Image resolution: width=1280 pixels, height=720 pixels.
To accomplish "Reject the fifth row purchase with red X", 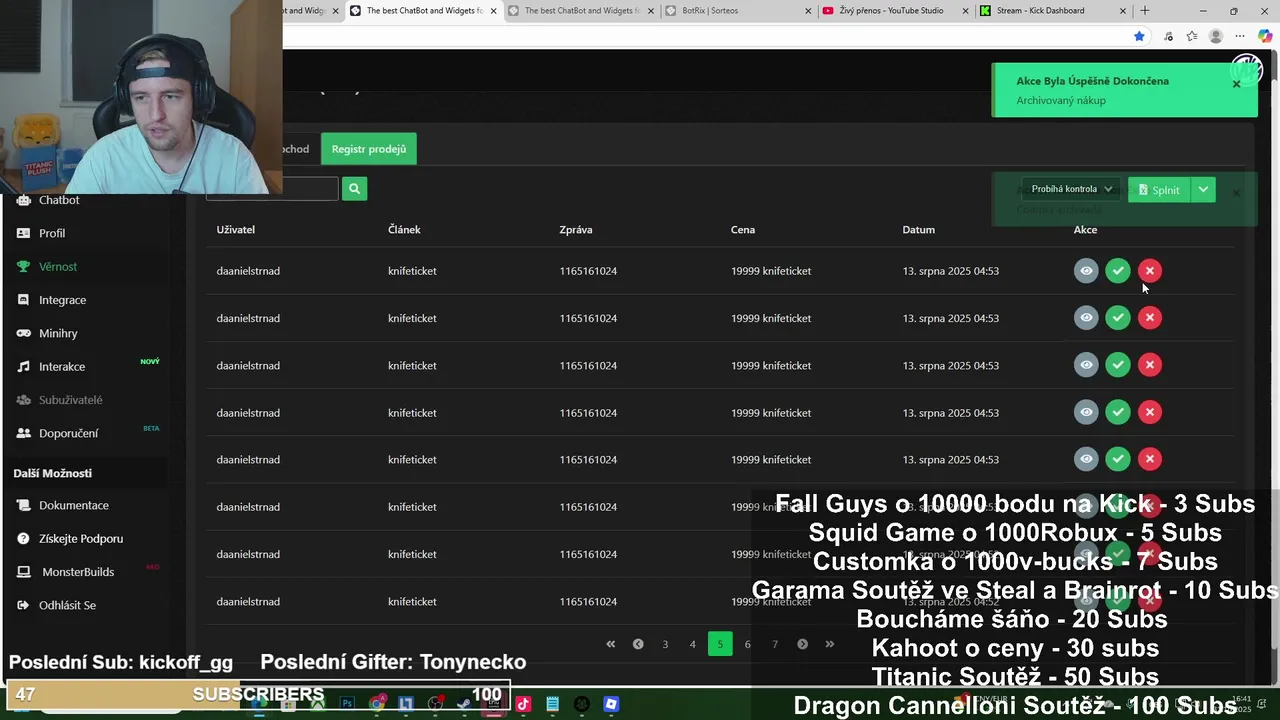I will [1150, 459].
